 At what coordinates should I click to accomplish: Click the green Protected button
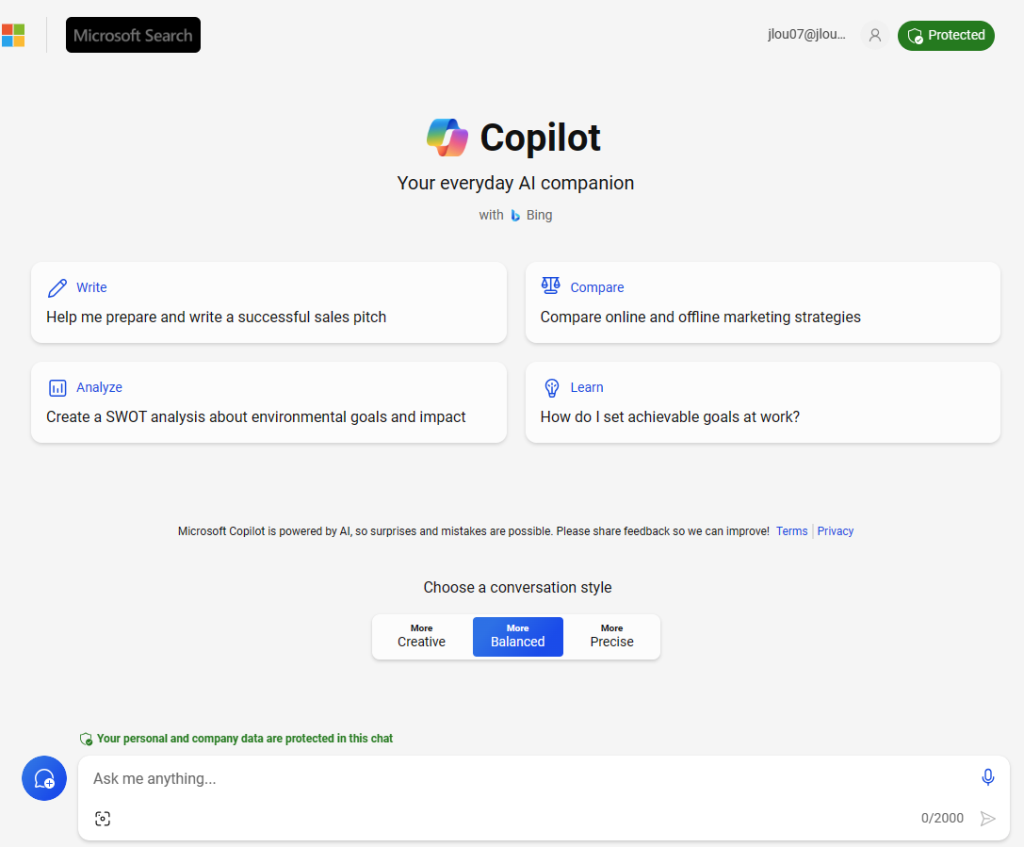click(x=946, y=35)
